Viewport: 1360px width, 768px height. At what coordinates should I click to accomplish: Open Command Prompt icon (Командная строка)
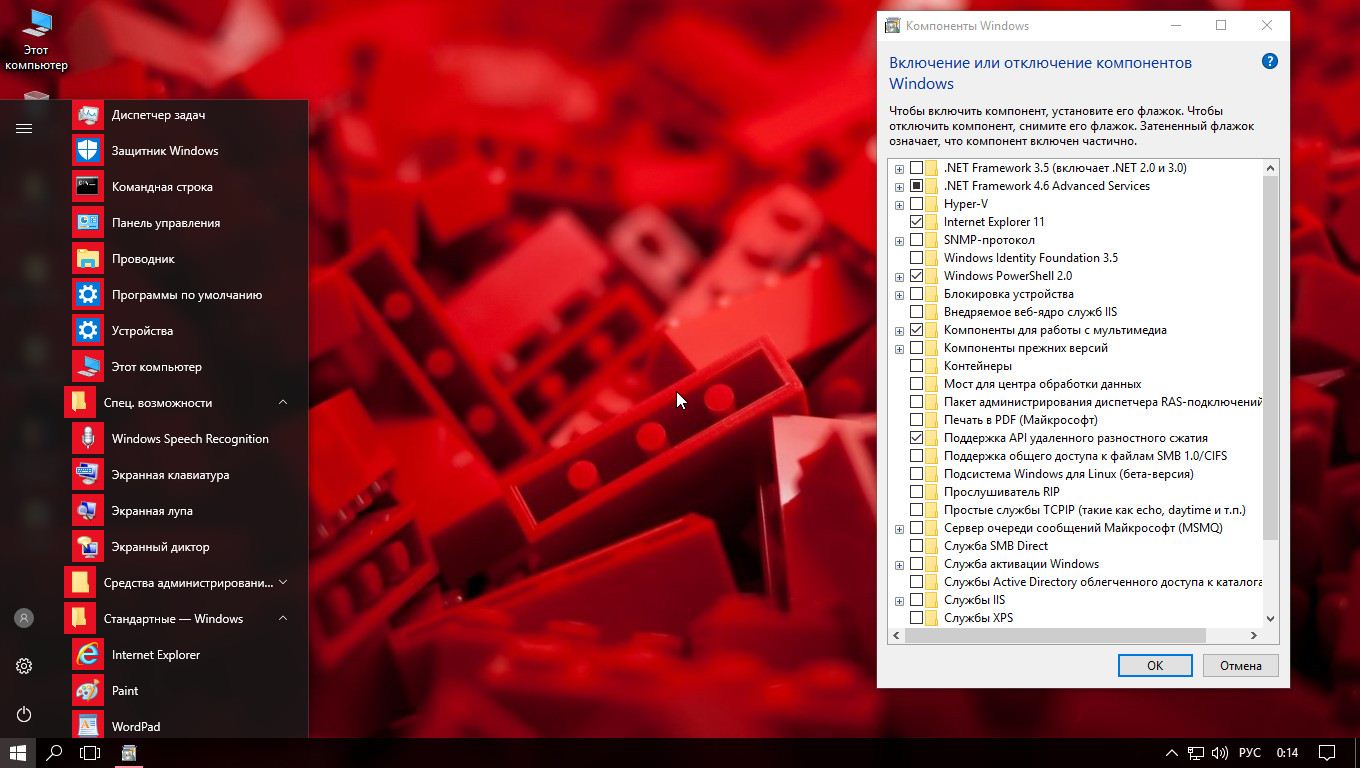click(88, 187)
